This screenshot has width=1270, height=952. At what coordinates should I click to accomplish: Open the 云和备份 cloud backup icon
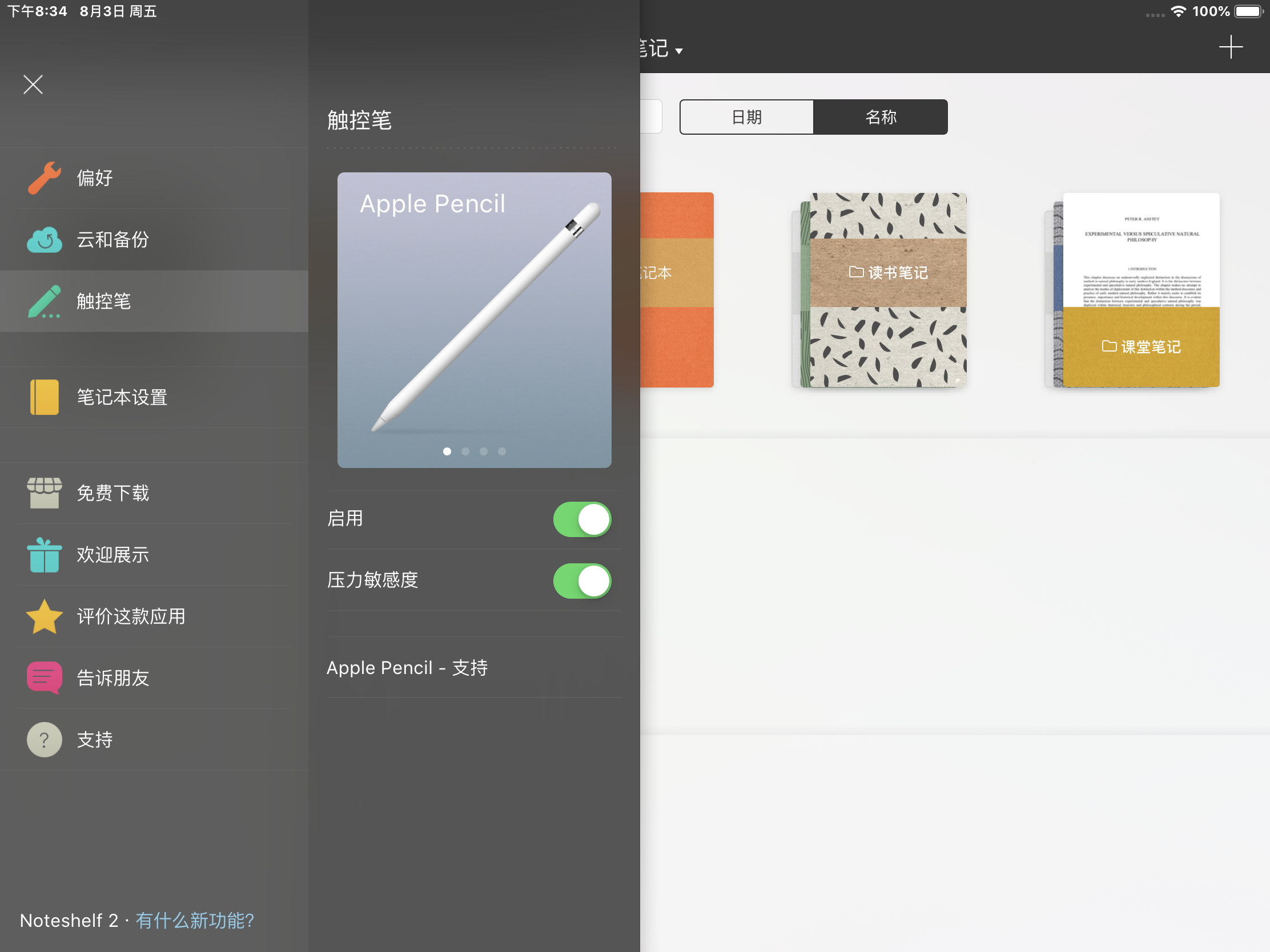coord(44,240)
